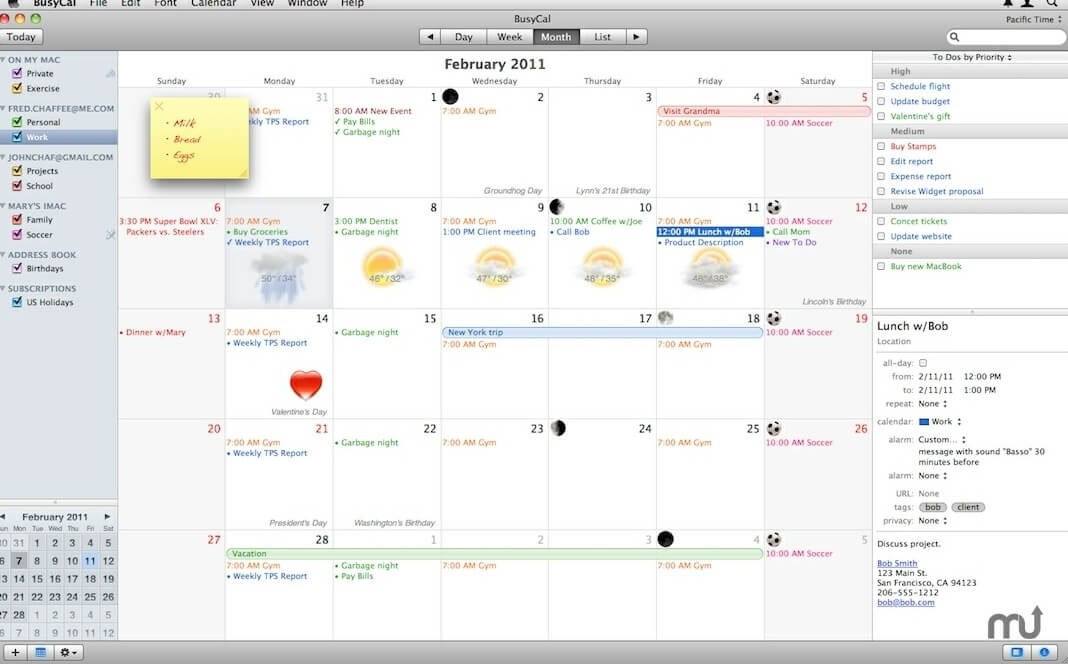The image size is (1068, 664).
Task: Open the Pacific Time zone popup
Action: pos(1033,19)
